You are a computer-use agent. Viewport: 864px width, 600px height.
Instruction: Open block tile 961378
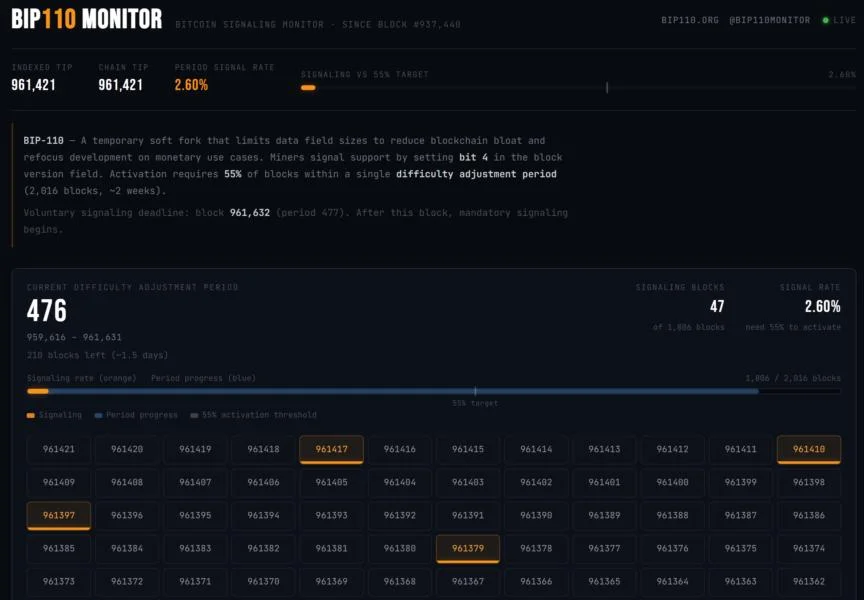tap(536, 549)
